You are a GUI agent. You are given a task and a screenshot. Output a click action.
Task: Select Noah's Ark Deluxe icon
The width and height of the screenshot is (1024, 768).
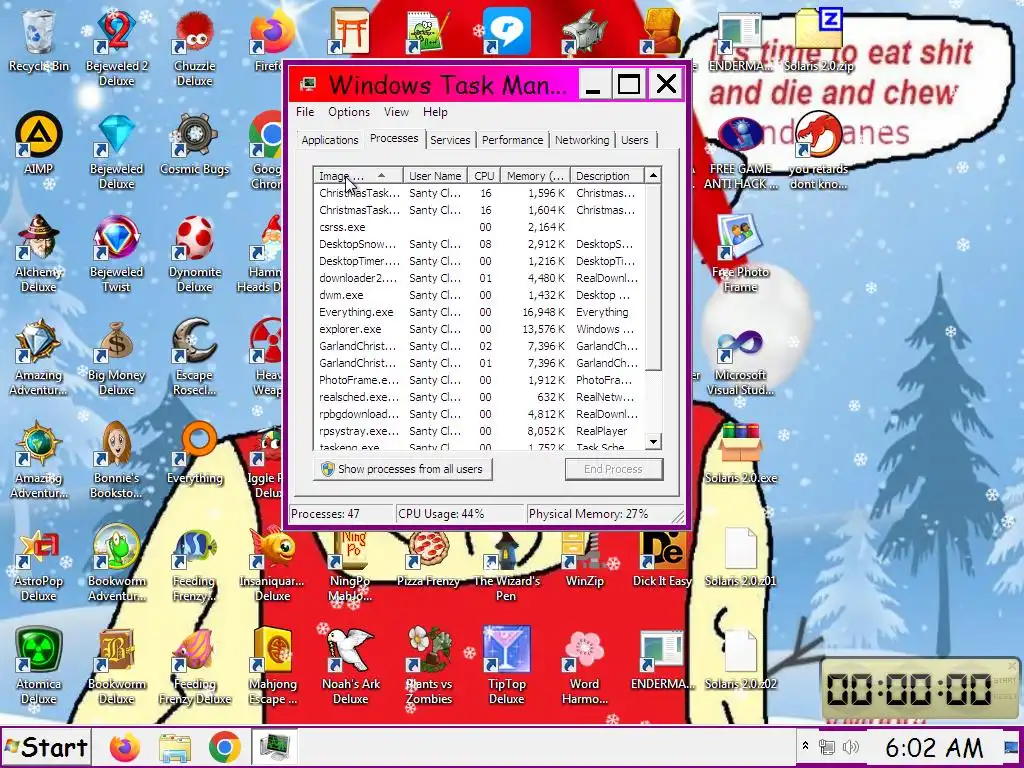coord(351,666)
